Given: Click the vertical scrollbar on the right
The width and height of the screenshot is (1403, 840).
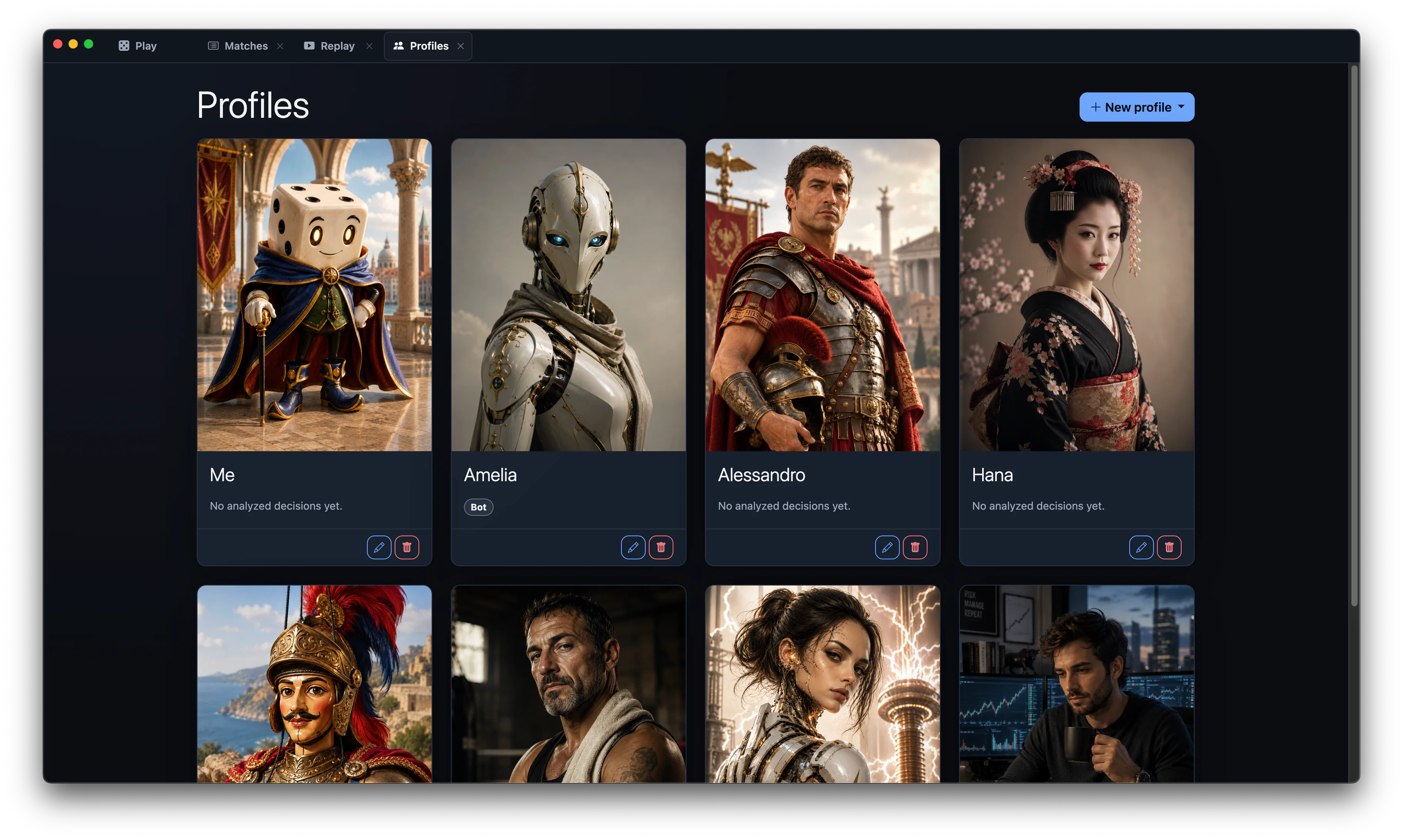Looking at the screenshot, I should click(x=1354, y=336).
